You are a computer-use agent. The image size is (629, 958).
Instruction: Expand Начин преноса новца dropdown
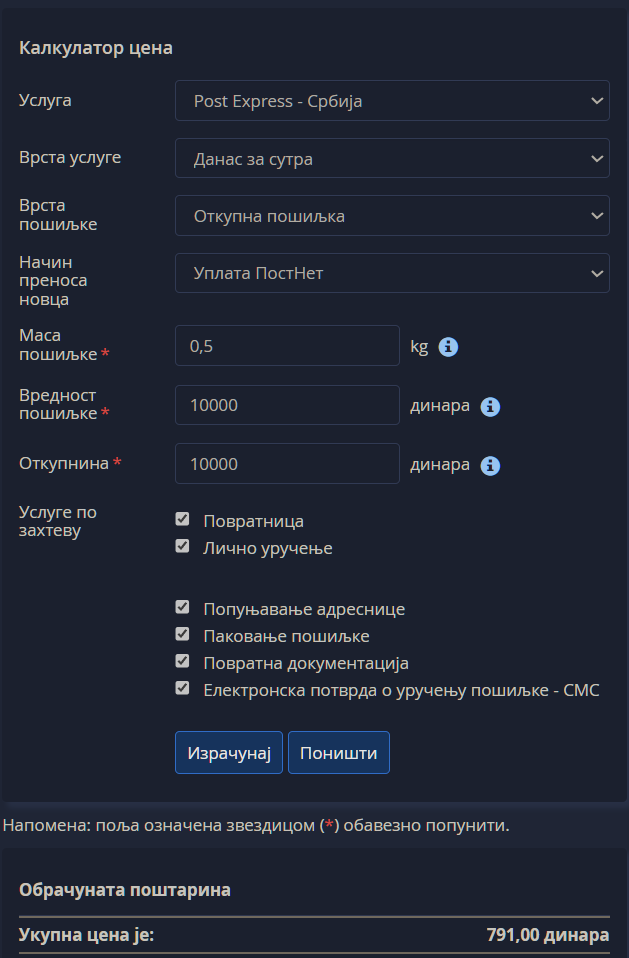(x=392, y=273)
